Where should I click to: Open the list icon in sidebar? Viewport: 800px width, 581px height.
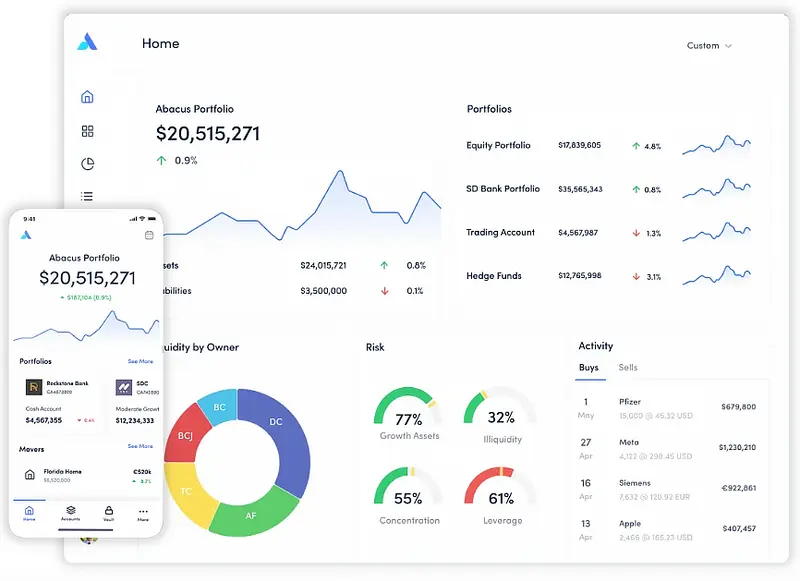point(87,197)
